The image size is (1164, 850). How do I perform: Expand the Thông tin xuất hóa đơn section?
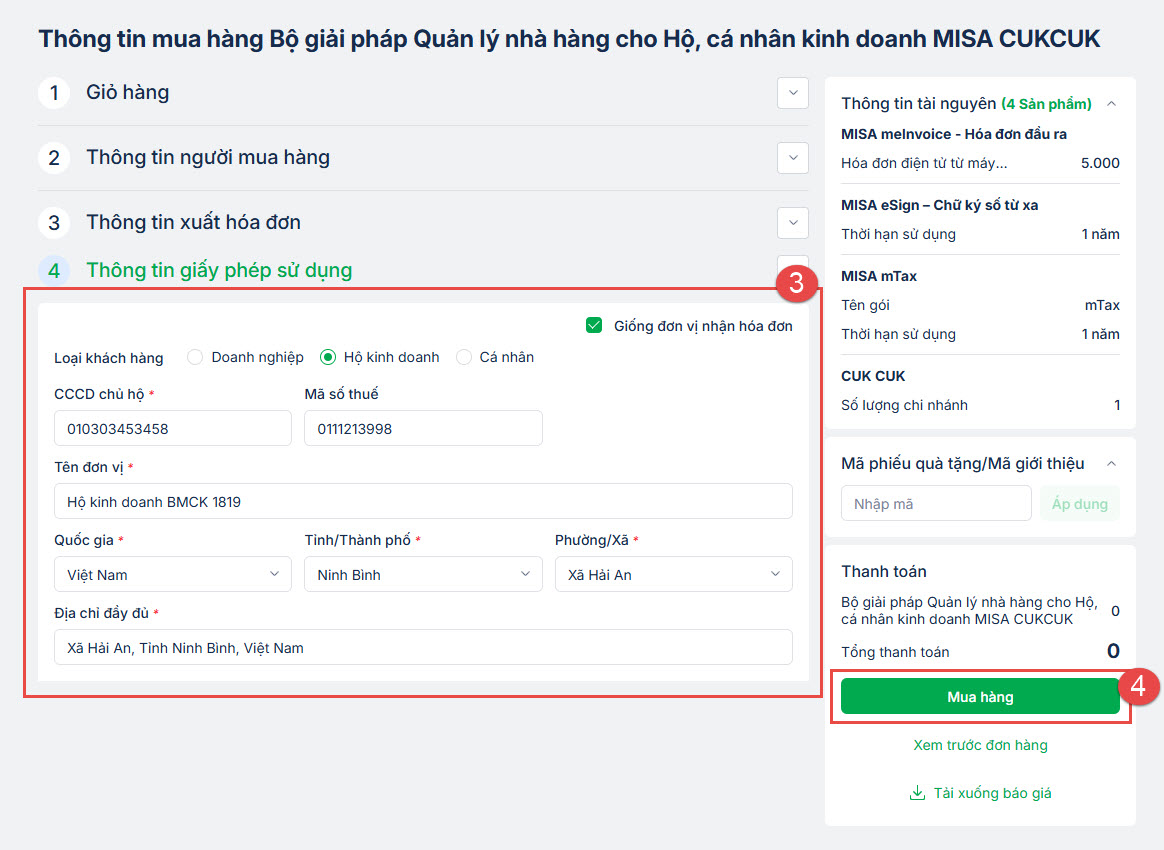[x=793, y=223]
